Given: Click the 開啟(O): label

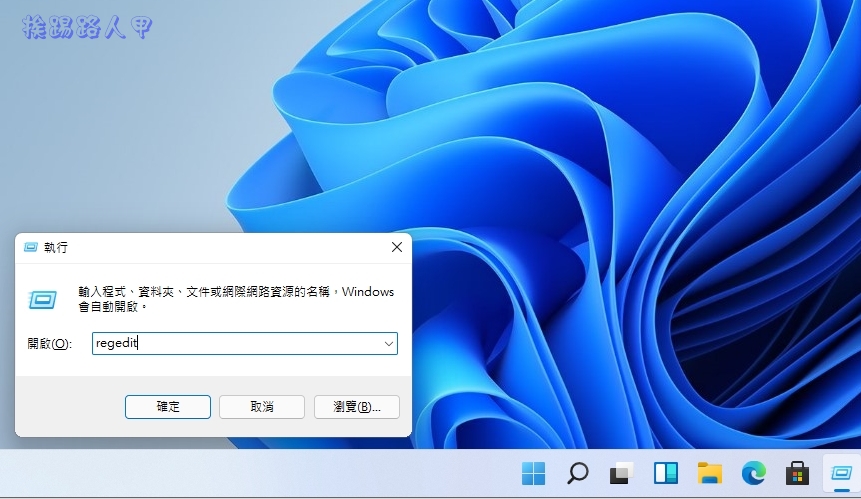Looking at the screenshot, I should [x=49, y=344].
